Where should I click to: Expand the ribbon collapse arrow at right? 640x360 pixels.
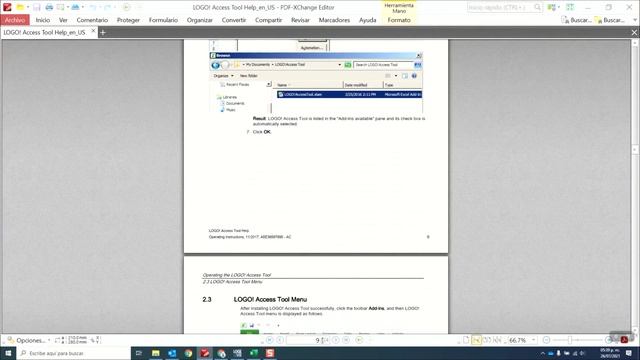pos(635,20)
